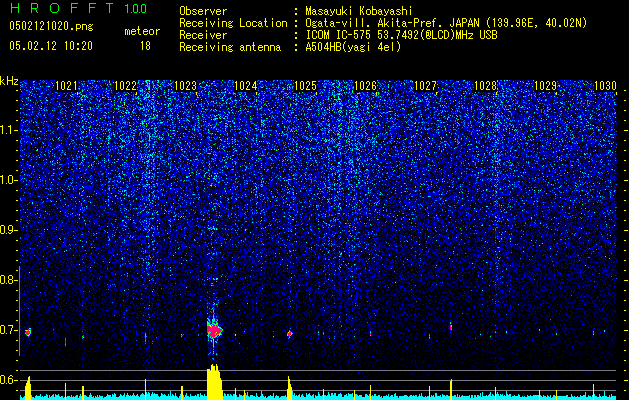Click the Receiver value ICOM IC-575

click(x=338, y=35)
